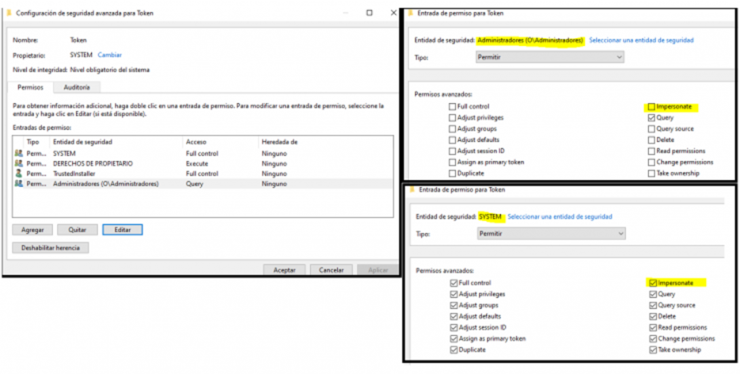Screen dimensions: 740x374
Task: Check Assign as primary token for Administradores
Action: coord(453,162)
